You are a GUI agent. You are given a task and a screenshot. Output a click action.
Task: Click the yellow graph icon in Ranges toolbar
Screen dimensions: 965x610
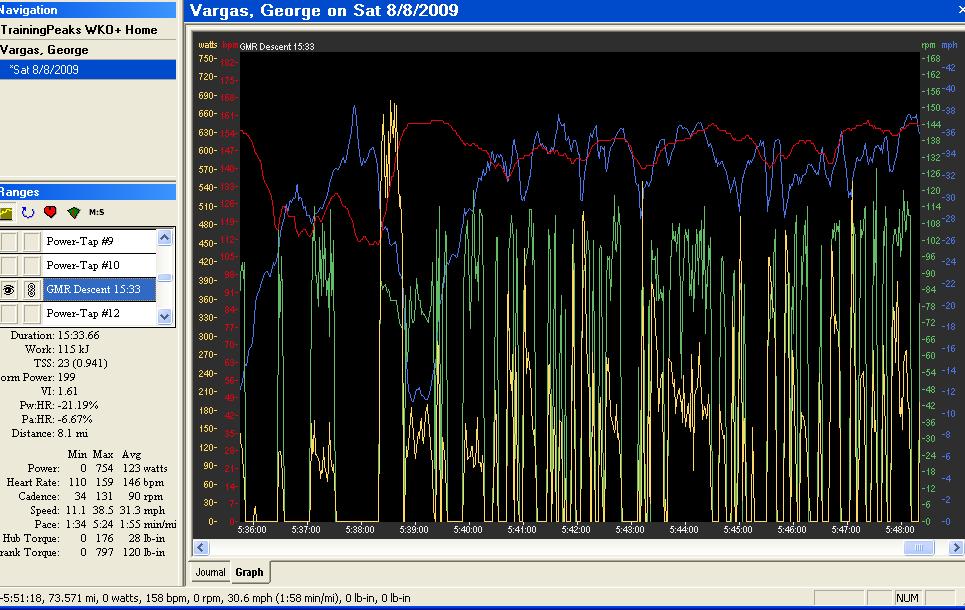(6, 212)
